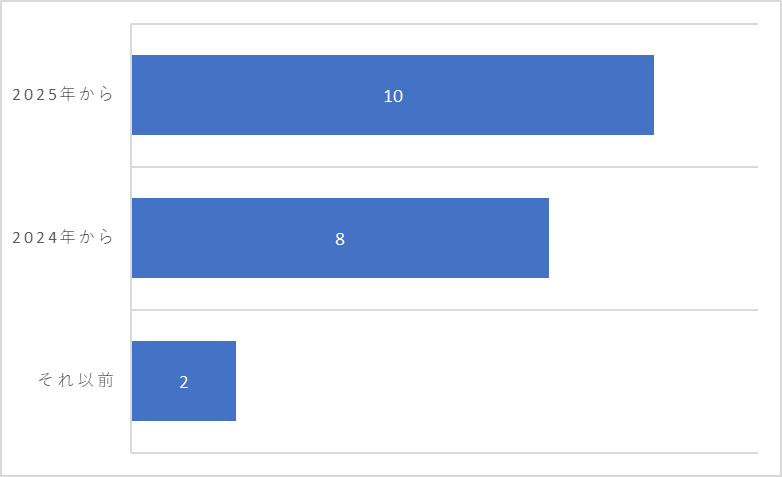Select the 2024年から axis label
The image size is (782, 477).
click(x=63, y=237)
